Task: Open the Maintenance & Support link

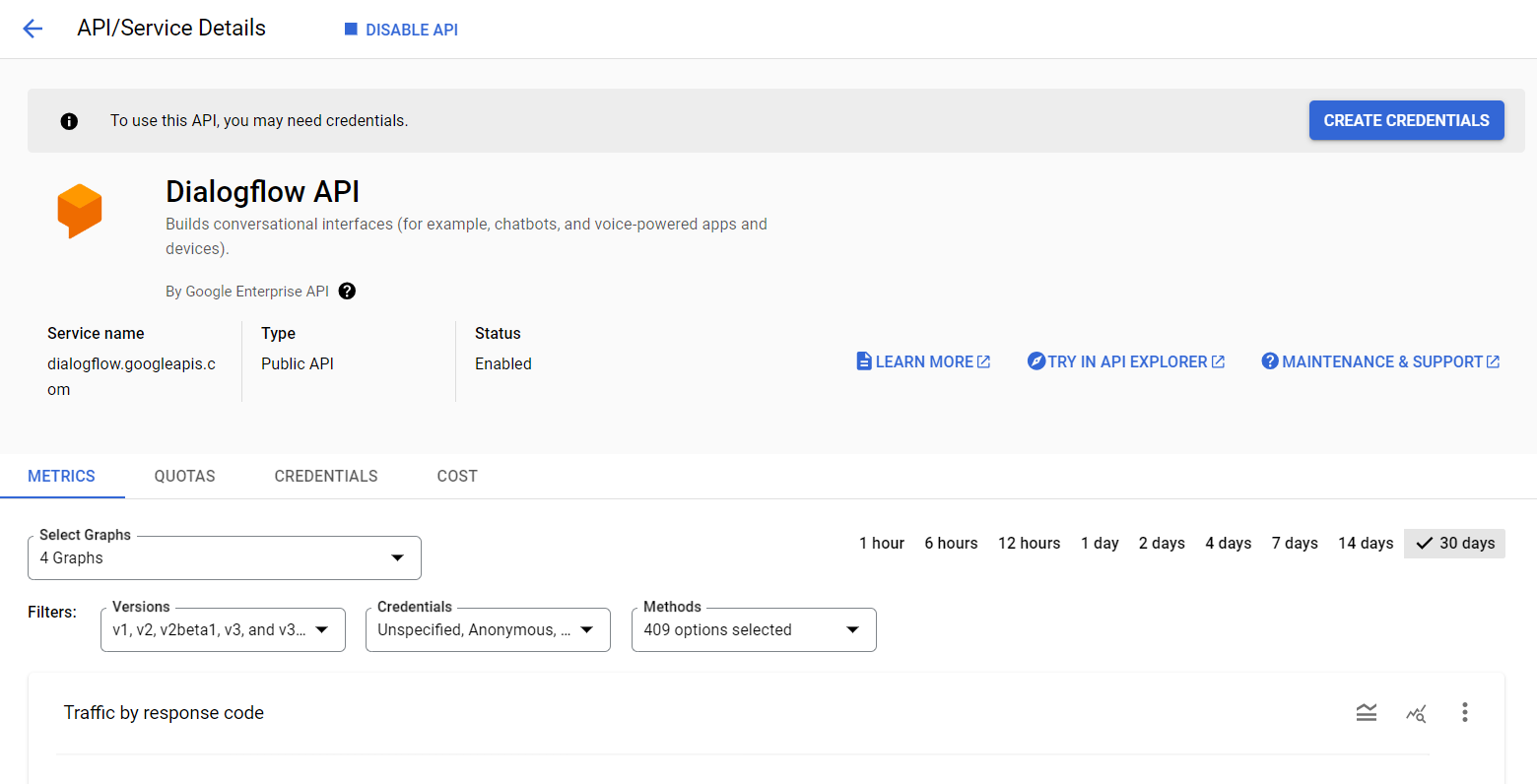Action: (x=1380, y=361)
